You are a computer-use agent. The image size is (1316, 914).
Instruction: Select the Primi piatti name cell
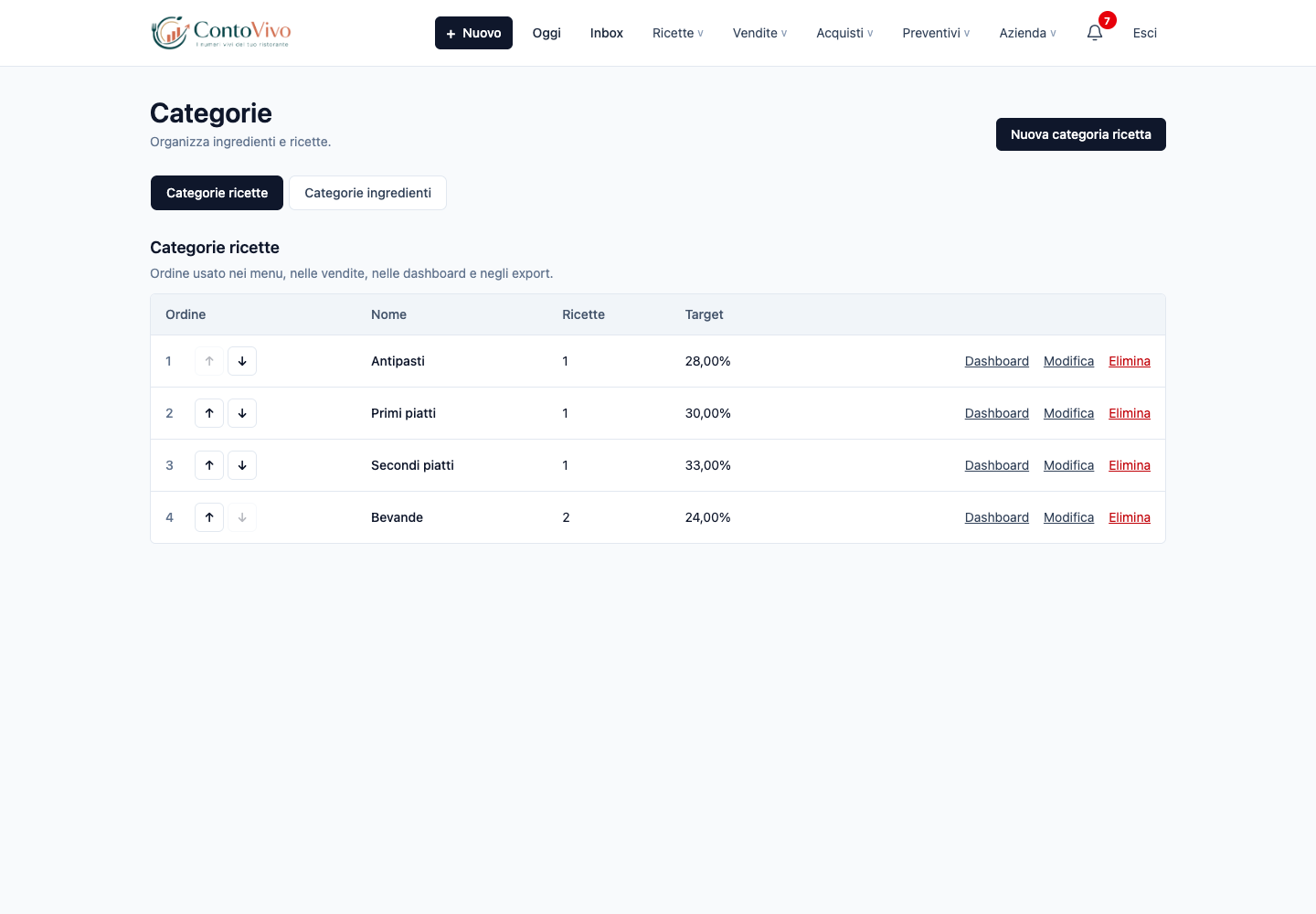pos(403,413)
